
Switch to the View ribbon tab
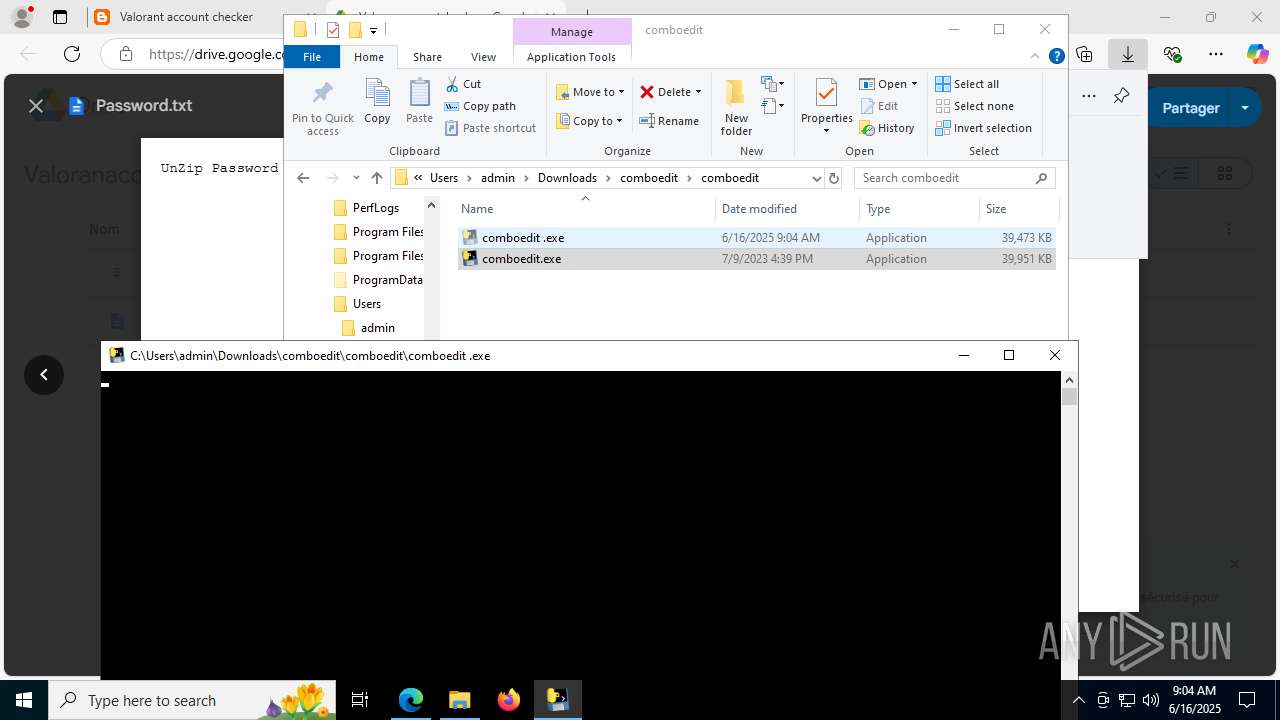coord(483,57)
